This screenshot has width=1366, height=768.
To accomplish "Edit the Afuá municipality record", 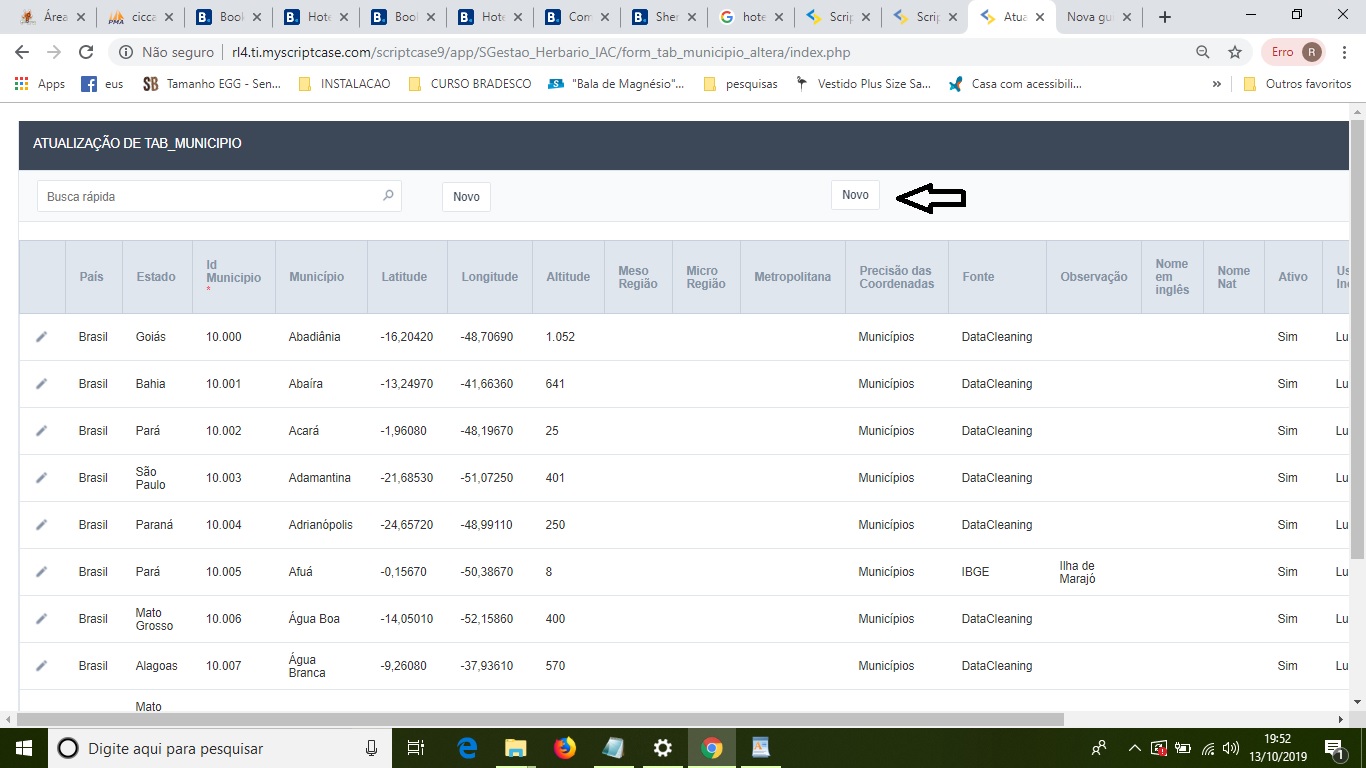I will pyautogui.click(x=41, y=572).
